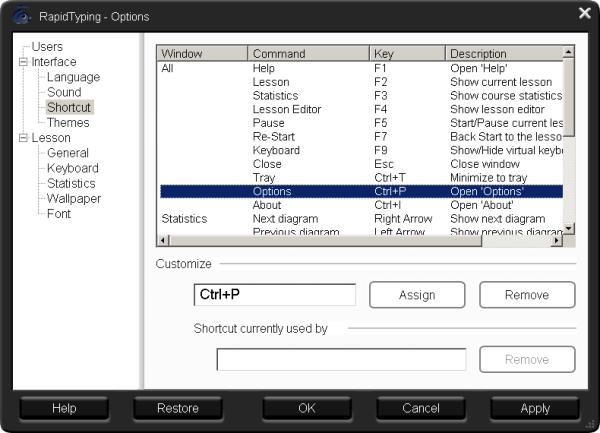Restore default settings with Restore button

click(x=178, y=408)
